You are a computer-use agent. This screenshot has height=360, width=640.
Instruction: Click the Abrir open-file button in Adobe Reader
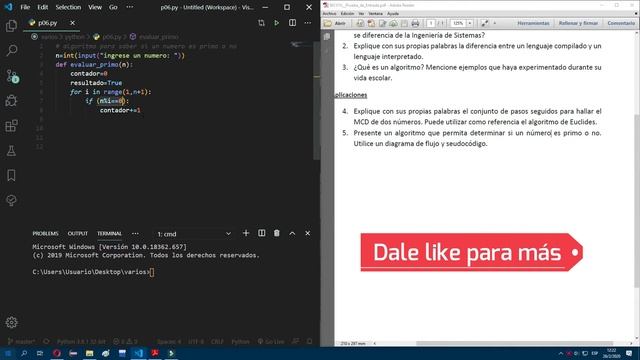(x=335, y=23)
